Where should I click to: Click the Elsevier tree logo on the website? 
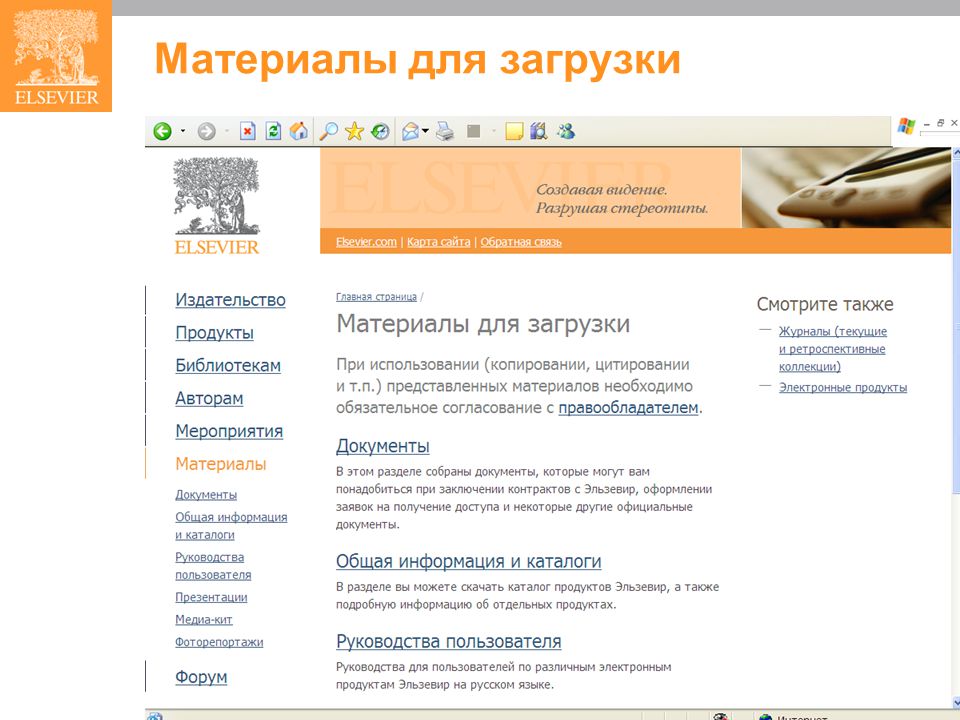[x=217, y=206]
